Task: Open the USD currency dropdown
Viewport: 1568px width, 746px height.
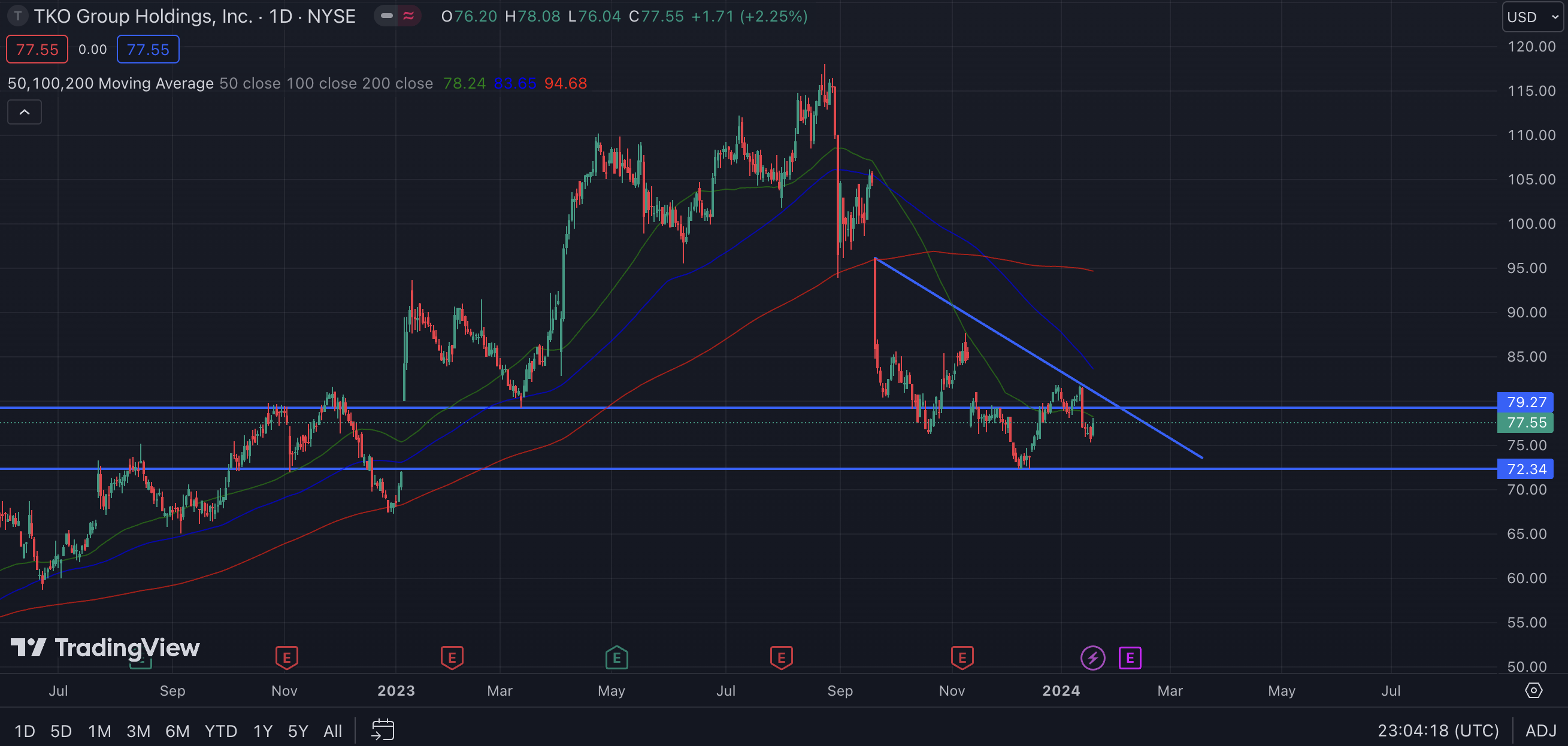Action: pyautogui.click(x=1533, y=17)
